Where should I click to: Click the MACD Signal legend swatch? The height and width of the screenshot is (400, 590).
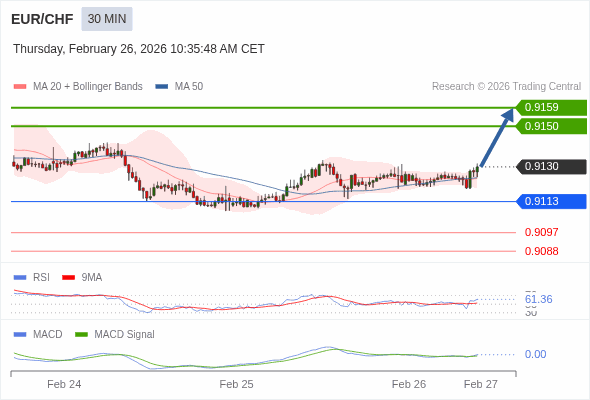click(x=81, y=335)
